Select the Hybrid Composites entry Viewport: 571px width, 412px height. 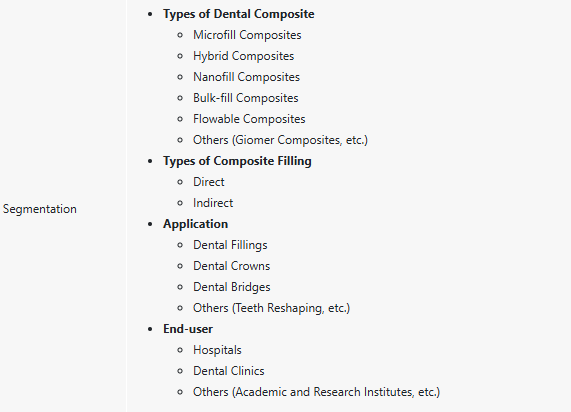coord(244,56)
